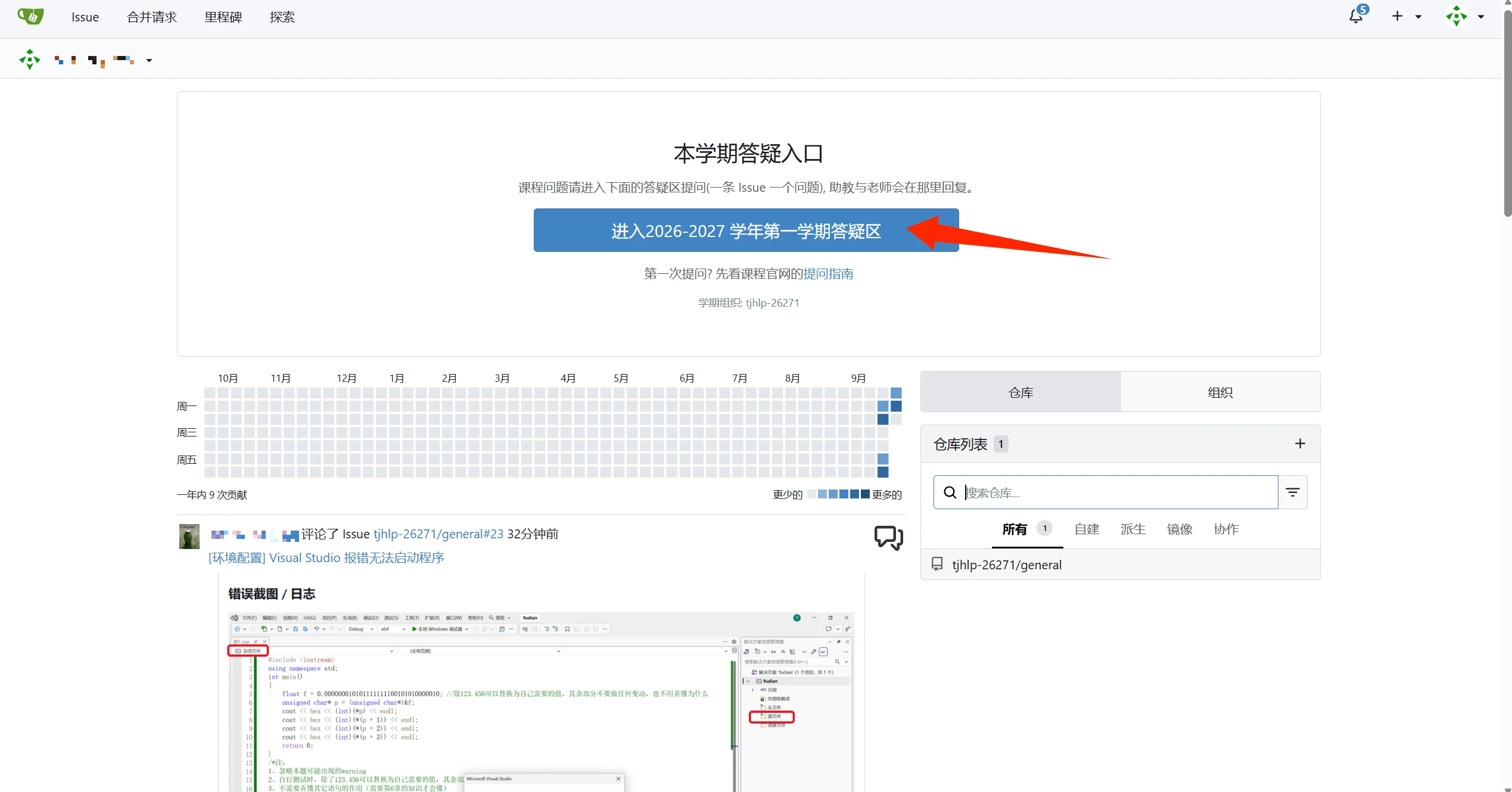Switch to the 组织 tab
Viewport: 1512px width, 792px height.
(x=1220, y=392)
